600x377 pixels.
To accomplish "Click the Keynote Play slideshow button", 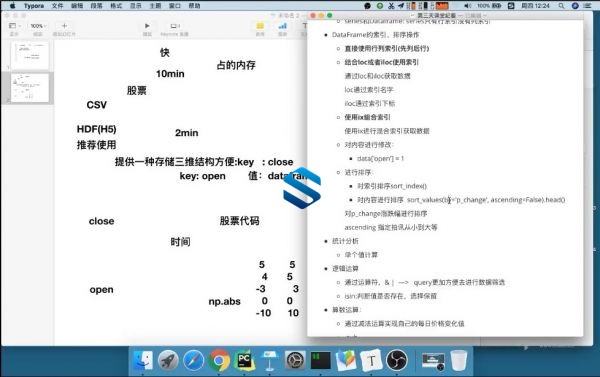I will pos(147,26).
